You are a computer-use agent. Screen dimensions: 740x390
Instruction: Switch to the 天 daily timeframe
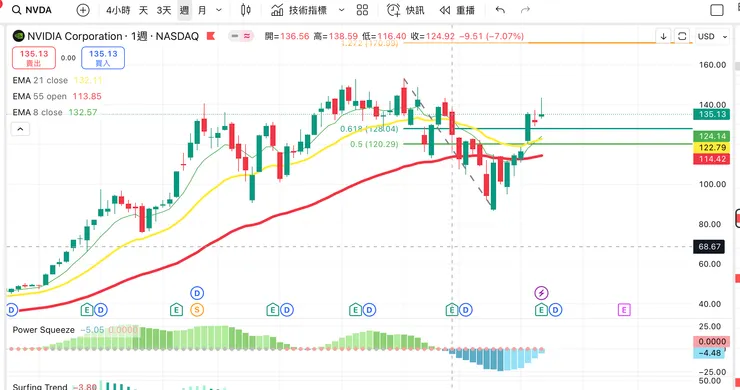[143, 10]
